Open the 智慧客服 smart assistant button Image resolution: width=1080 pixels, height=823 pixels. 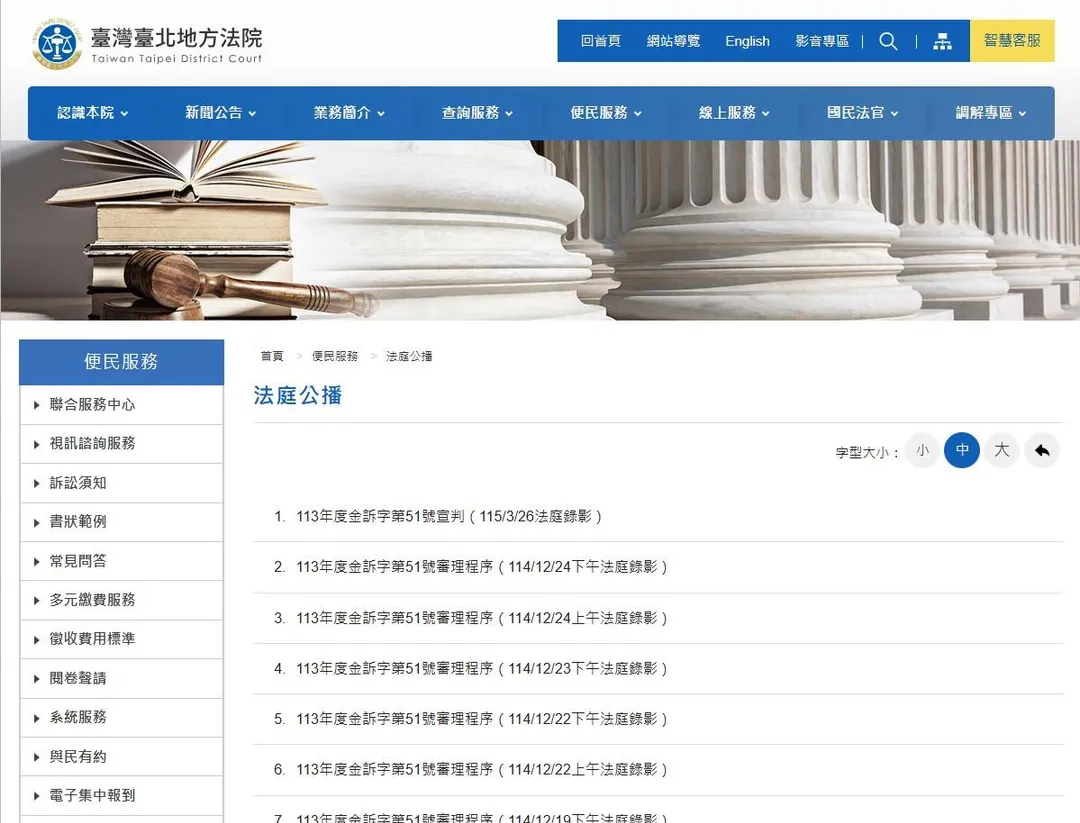[x=1012, y=41]
